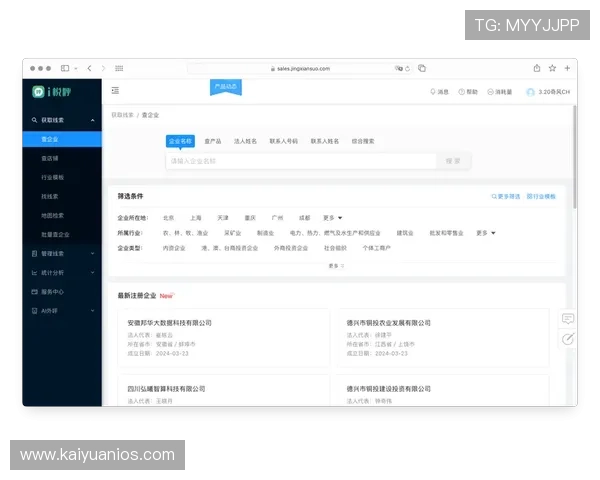The height and width of the screenshot is (480, 600).
Task: Switch to the 查产品 search tab
Action: [x=213, y=141]
